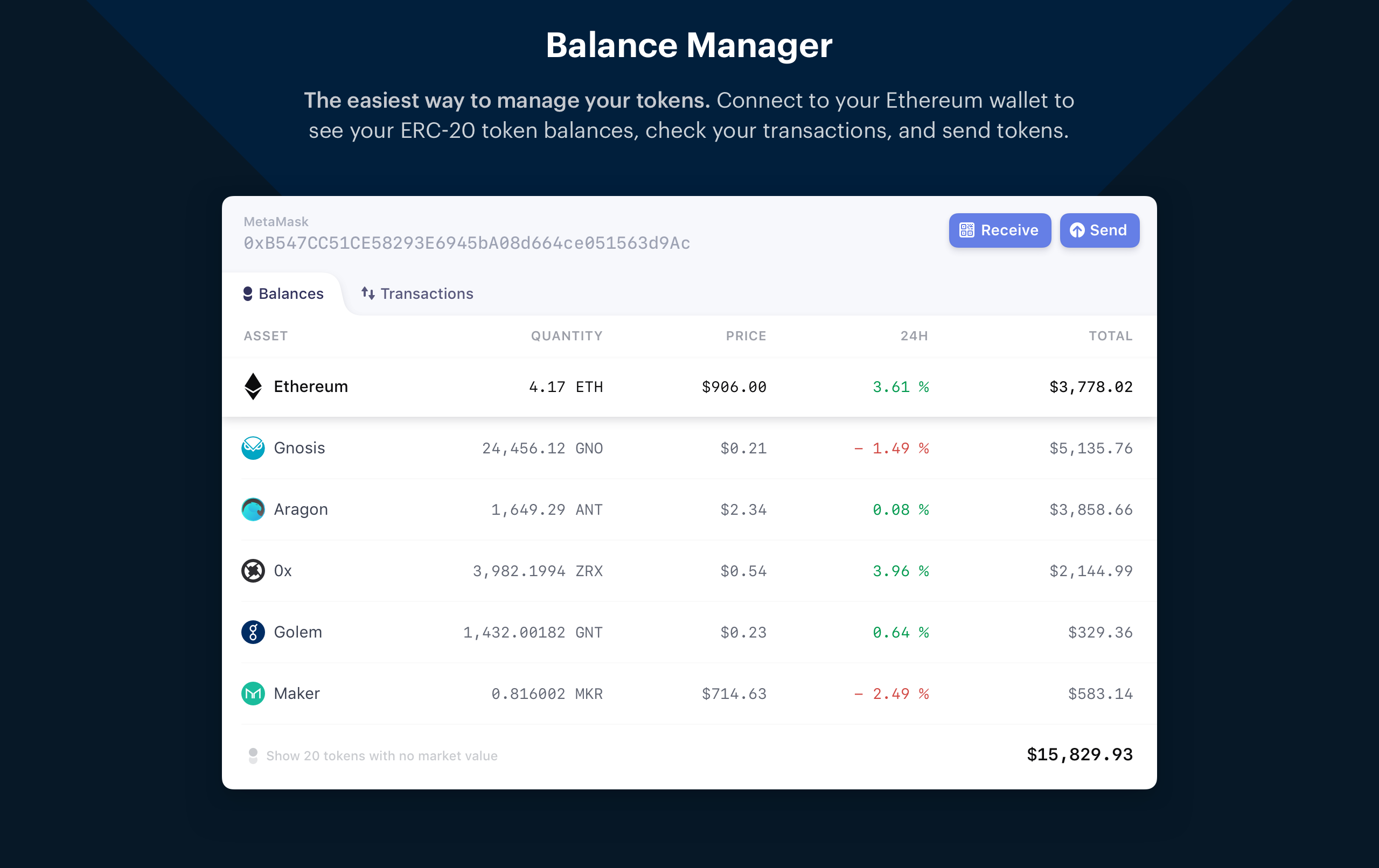Click the $5,135.76 Gnosis total
Screen dimensions: 1379x868
(x=1091, y=449)
